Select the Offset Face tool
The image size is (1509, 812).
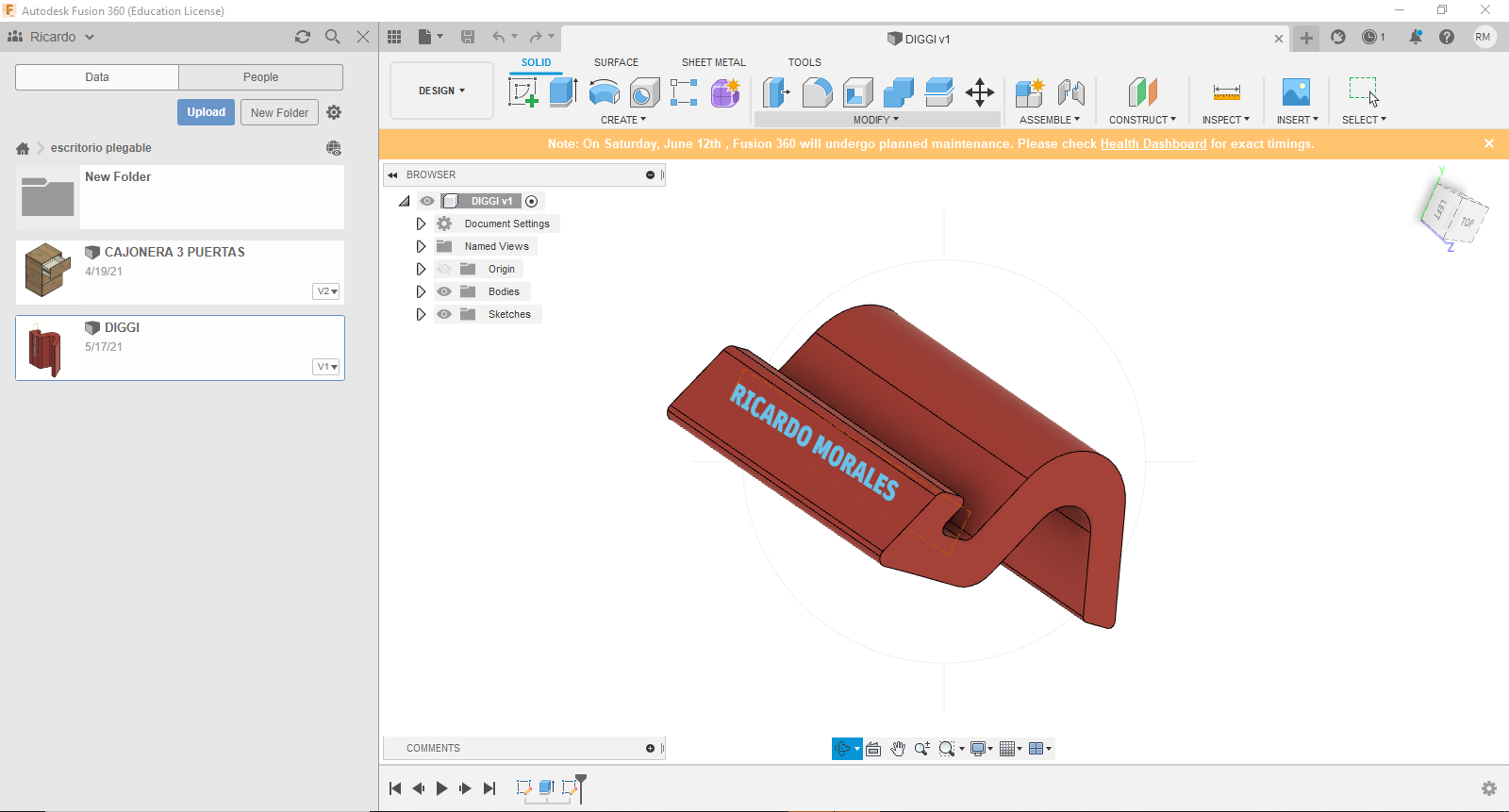point(939,92)
